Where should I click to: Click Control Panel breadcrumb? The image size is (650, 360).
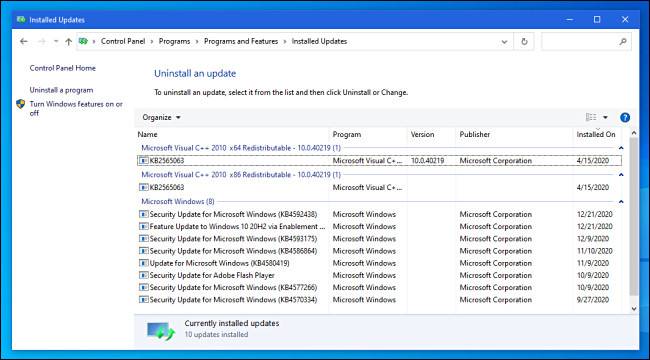coord(123,41)
